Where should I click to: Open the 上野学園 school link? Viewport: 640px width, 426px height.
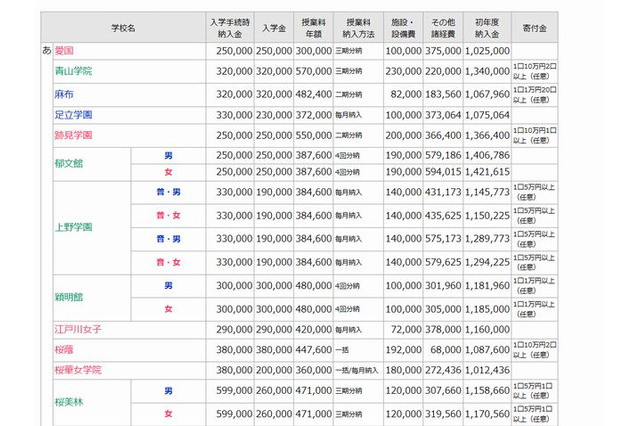click(73, 227)
